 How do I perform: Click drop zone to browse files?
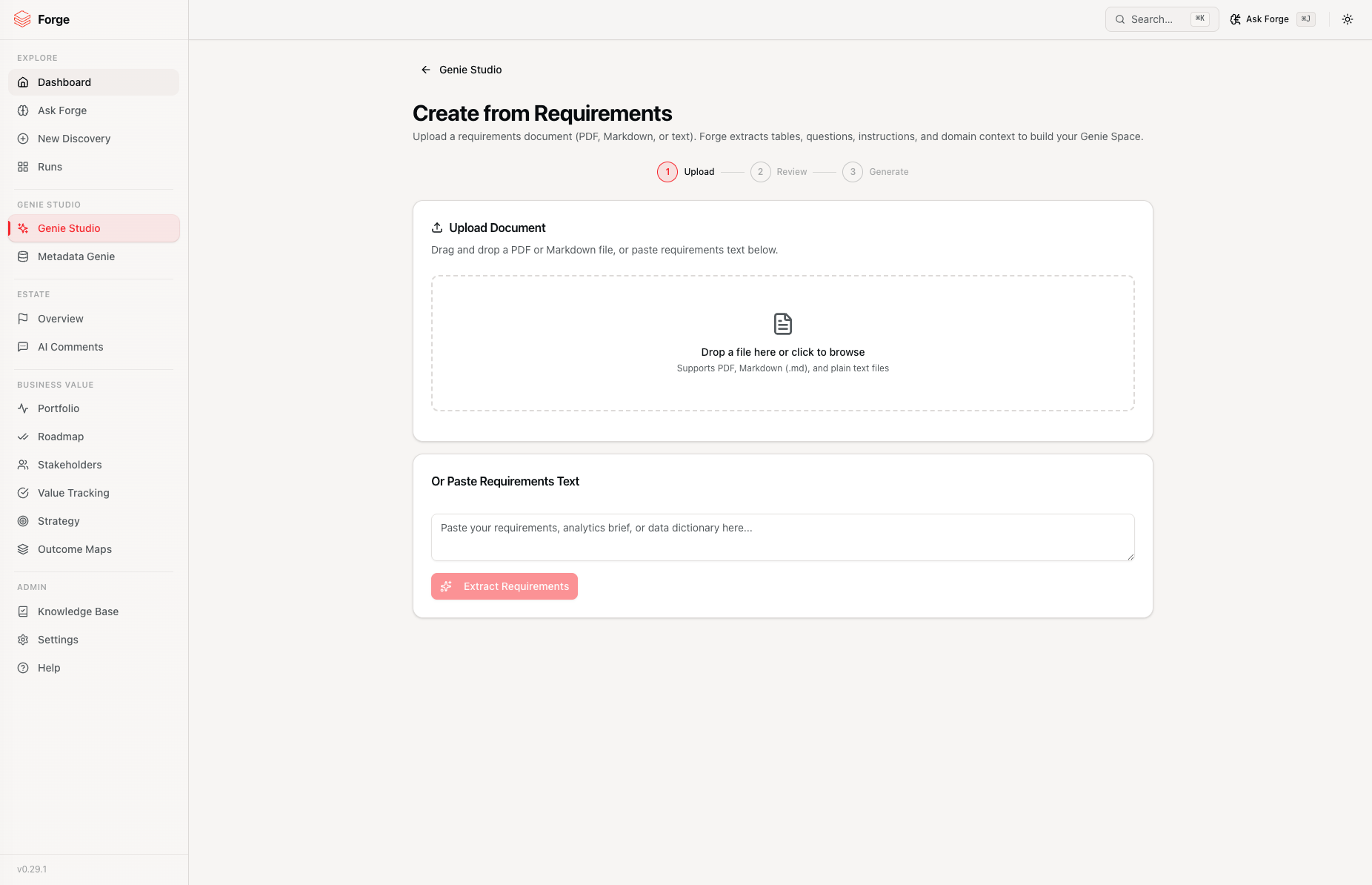[x=783, y=343]
